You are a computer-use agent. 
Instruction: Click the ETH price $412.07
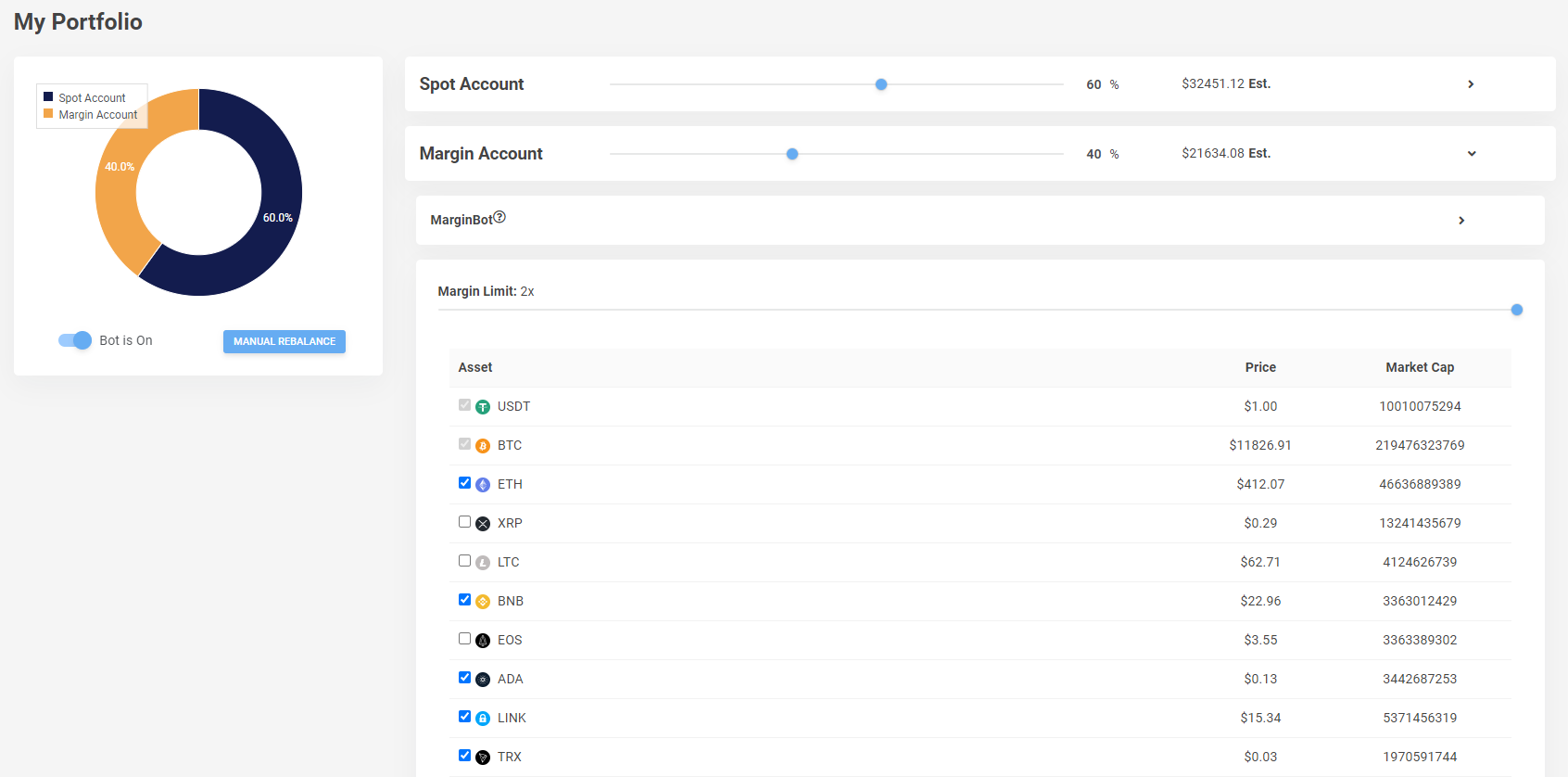pyautogui.click(x=1260, y=484)
